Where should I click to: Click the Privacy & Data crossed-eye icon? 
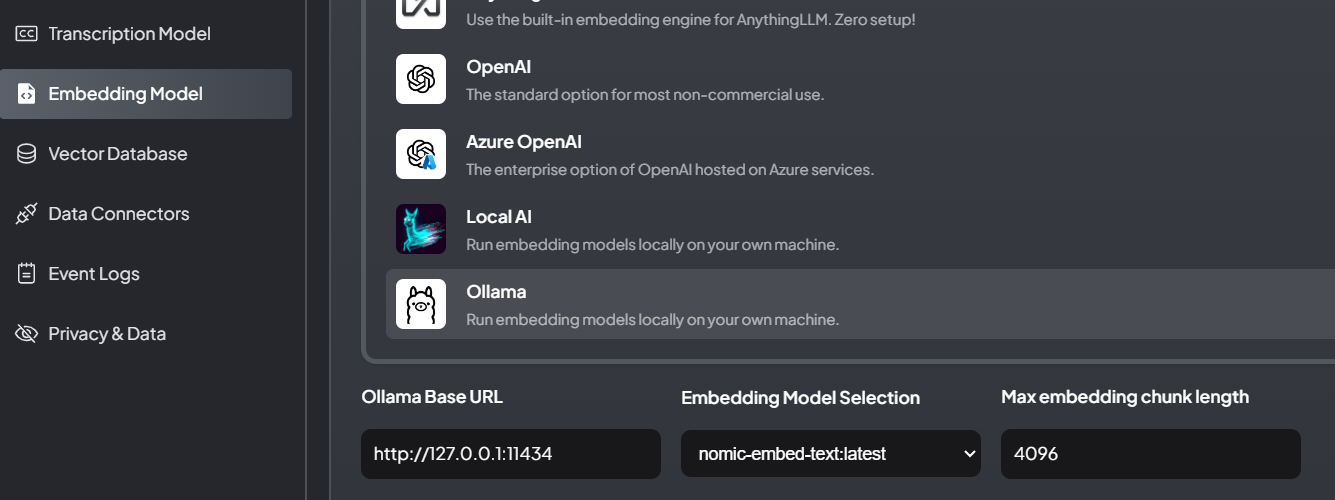click(27, 334)
